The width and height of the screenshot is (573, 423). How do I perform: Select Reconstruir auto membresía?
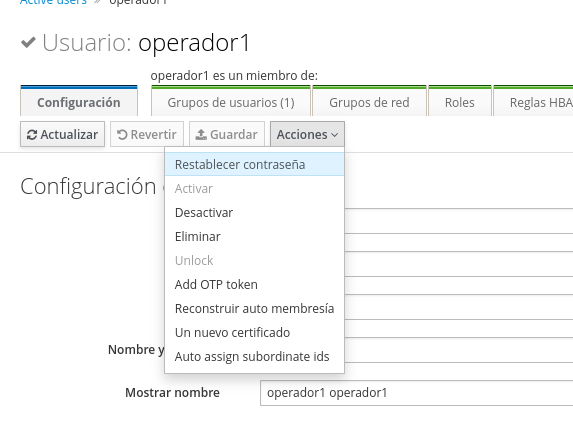pos(254,309)
